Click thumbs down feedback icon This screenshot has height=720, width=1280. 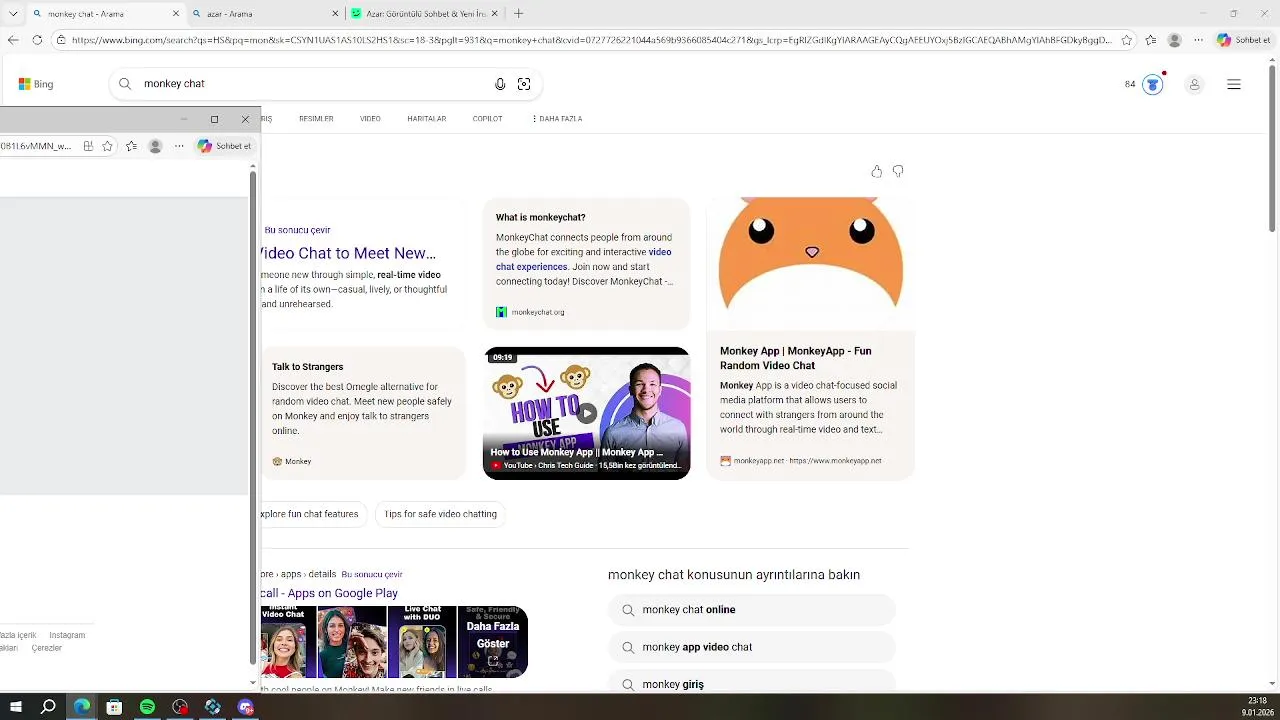click(x=898, y=172)
